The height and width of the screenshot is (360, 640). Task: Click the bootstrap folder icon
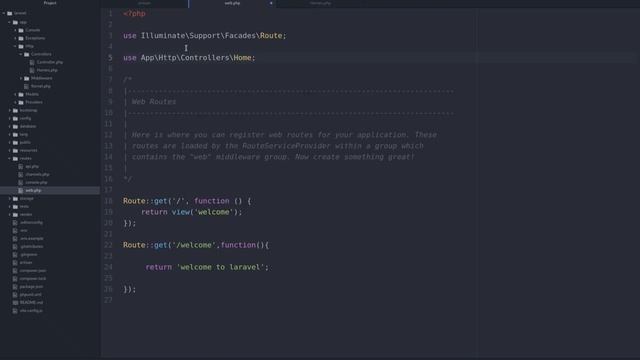tap(15, 110)
